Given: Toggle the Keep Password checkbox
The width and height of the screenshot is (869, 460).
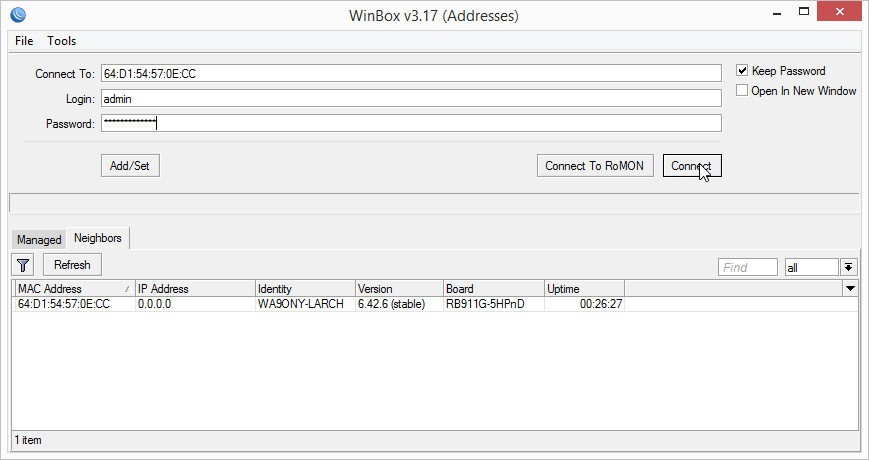Looking at the screenshot, I should click(742, 70).
